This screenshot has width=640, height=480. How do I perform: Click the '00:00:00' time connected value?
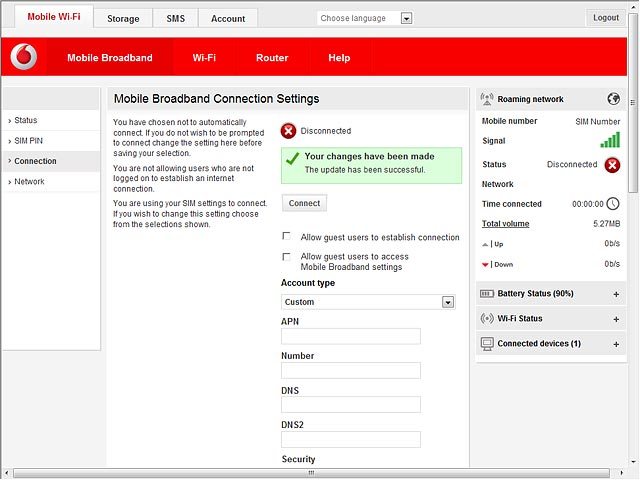point(587,204)
